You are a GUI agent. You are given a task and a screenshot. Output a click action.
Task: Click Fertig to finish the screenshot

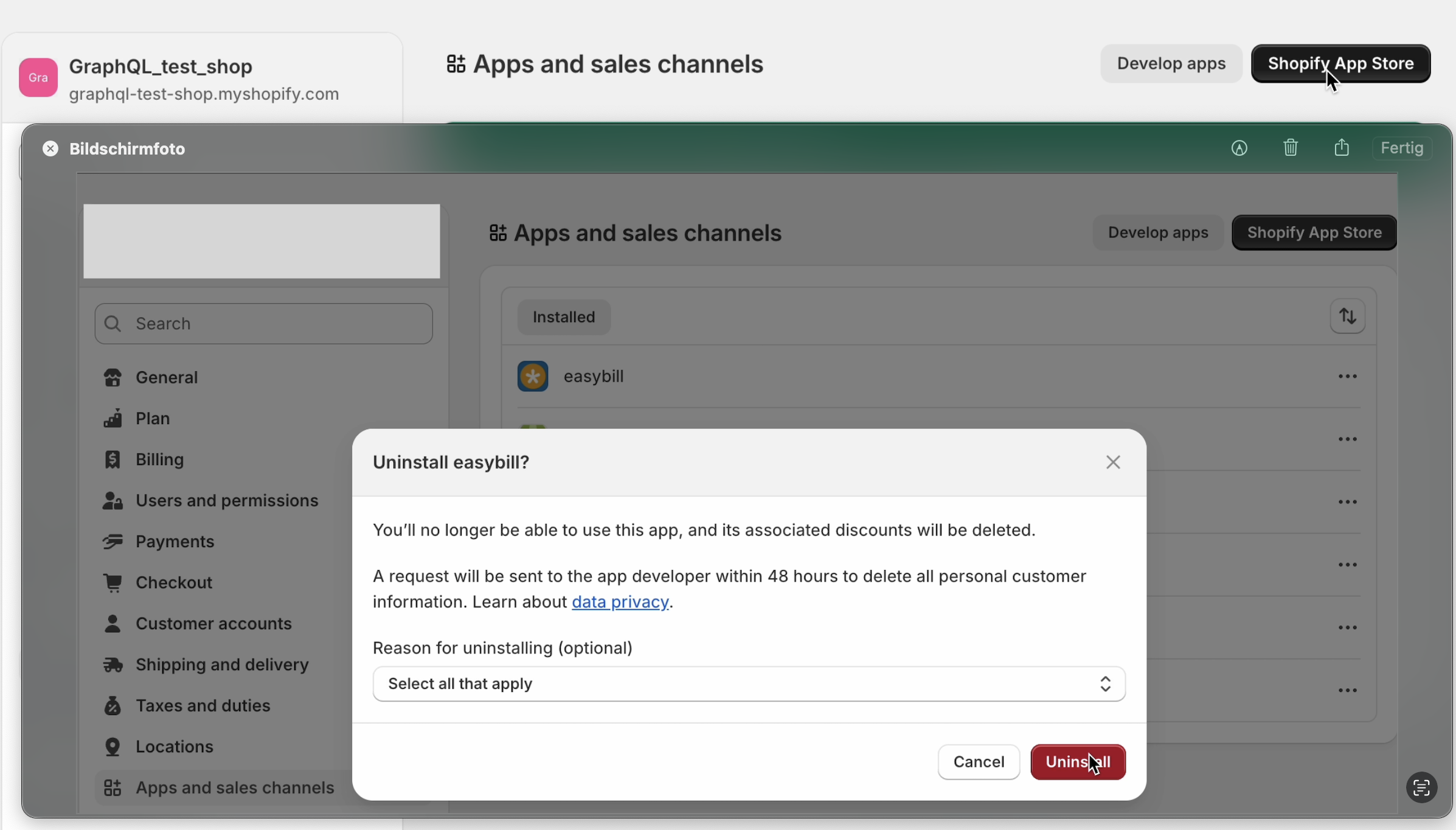coord(1402,148)
